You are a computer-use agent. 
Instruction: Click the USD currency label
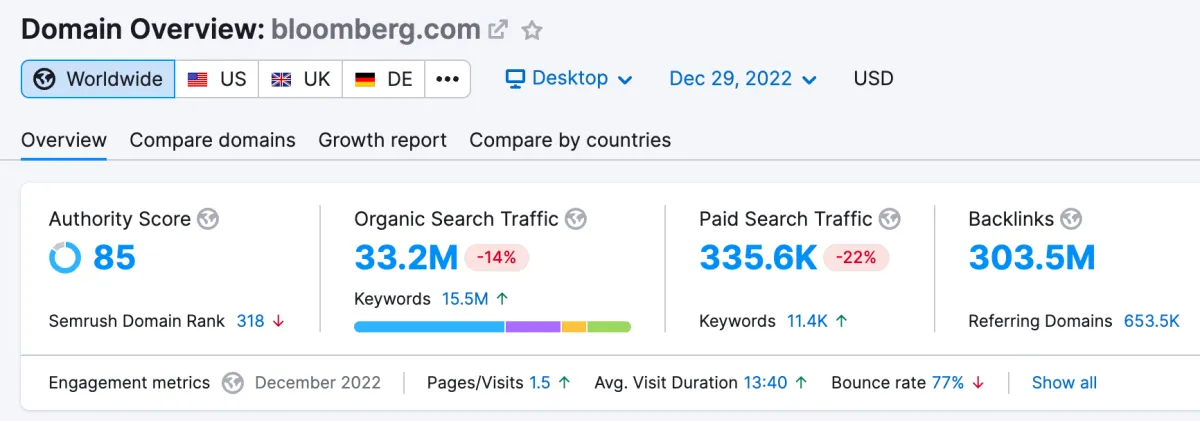point(873,79)
